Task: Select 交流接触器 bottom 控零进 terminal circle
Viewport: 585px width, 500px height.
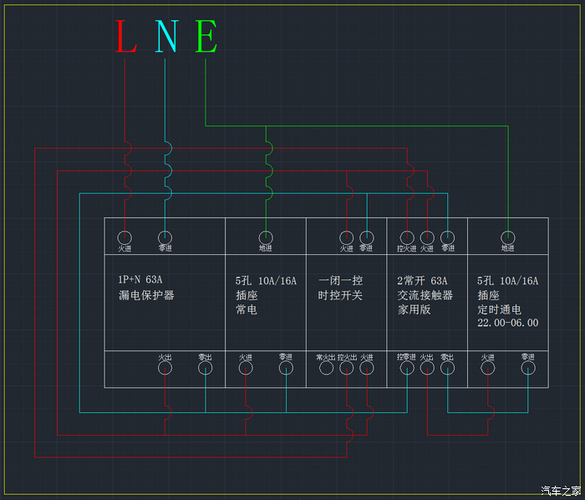Action: coord(407,368)
